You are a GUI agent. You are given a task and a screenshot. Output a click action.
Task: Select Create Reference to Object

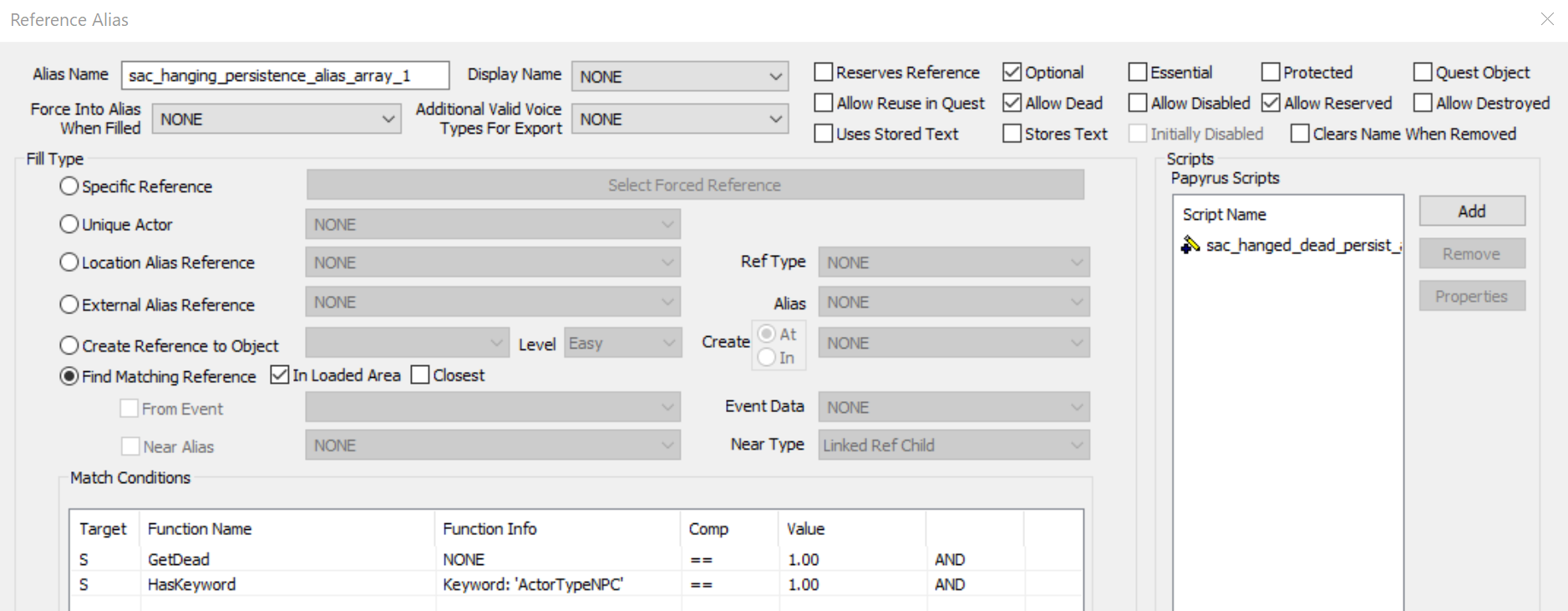69,346
